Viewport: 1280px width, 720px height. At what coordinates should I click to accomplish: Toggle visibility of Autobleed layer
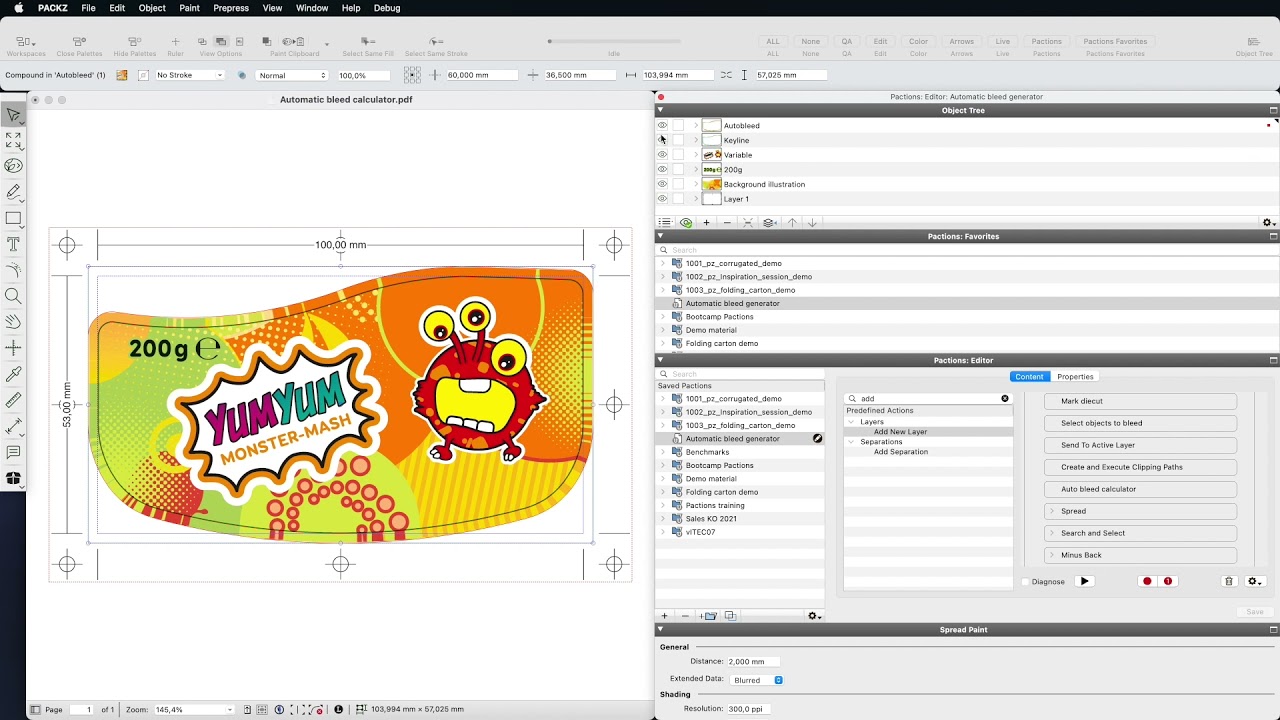point(662,126)
